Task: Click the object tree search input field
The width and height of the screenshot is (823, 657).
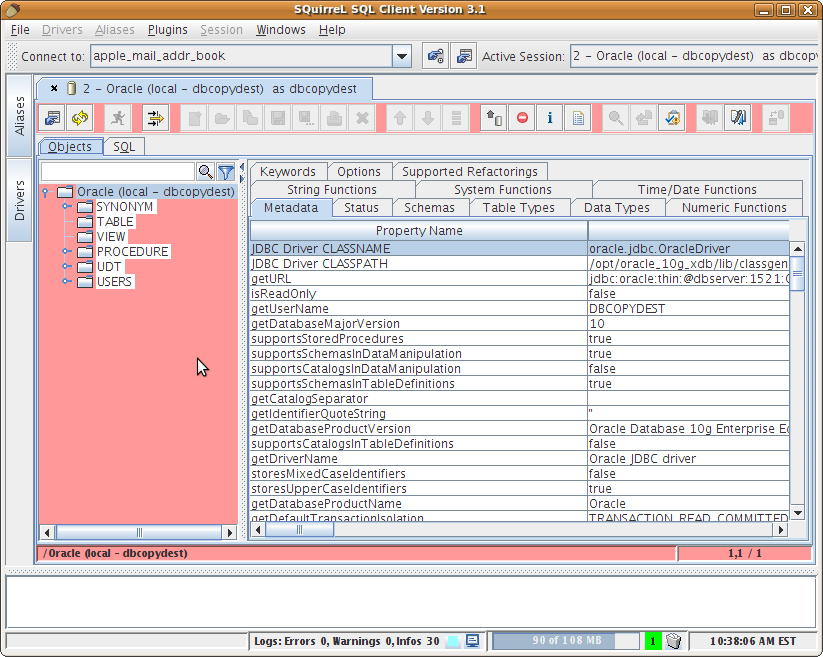Action: [117, 172]
